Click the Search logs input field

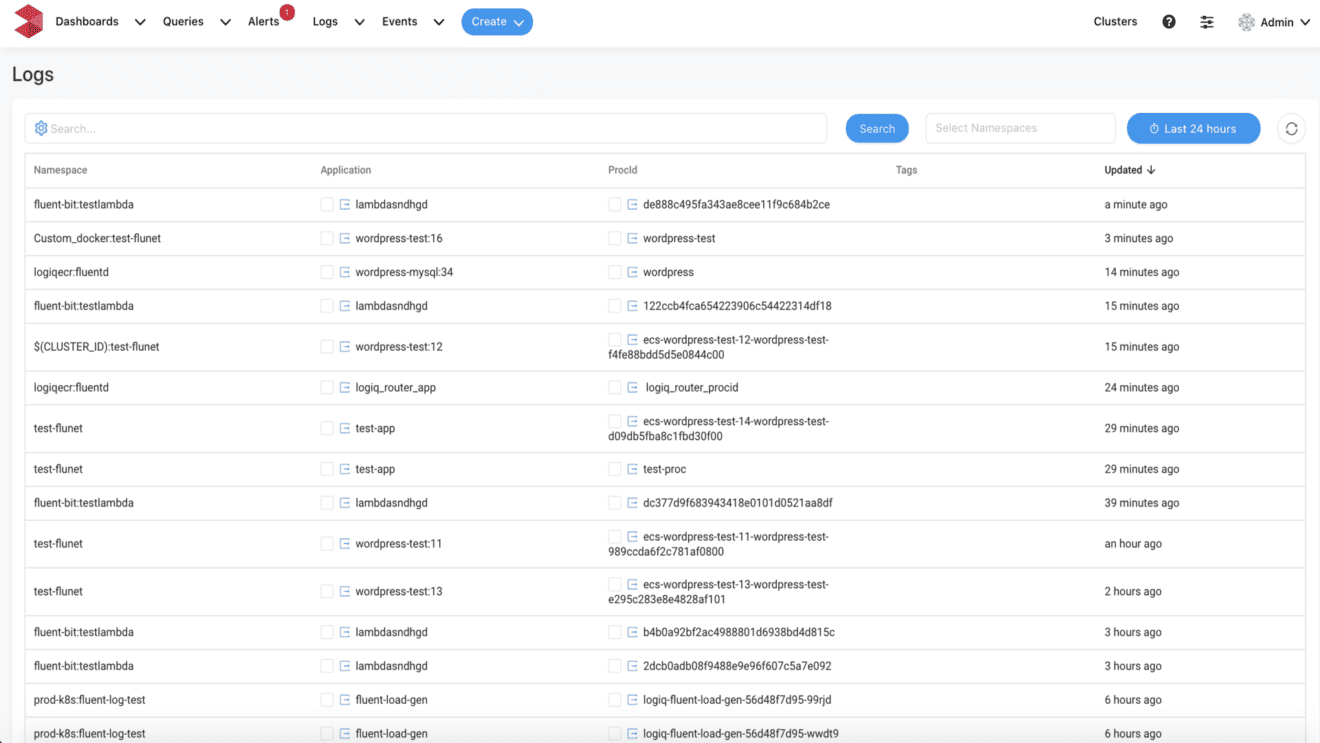tap(426, 128)
